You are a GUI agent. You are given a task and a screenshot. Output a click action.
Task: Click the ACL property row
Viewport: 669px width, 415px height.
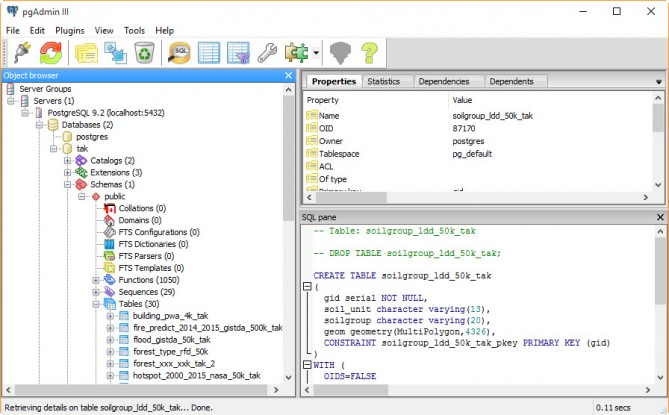[478, 167]
